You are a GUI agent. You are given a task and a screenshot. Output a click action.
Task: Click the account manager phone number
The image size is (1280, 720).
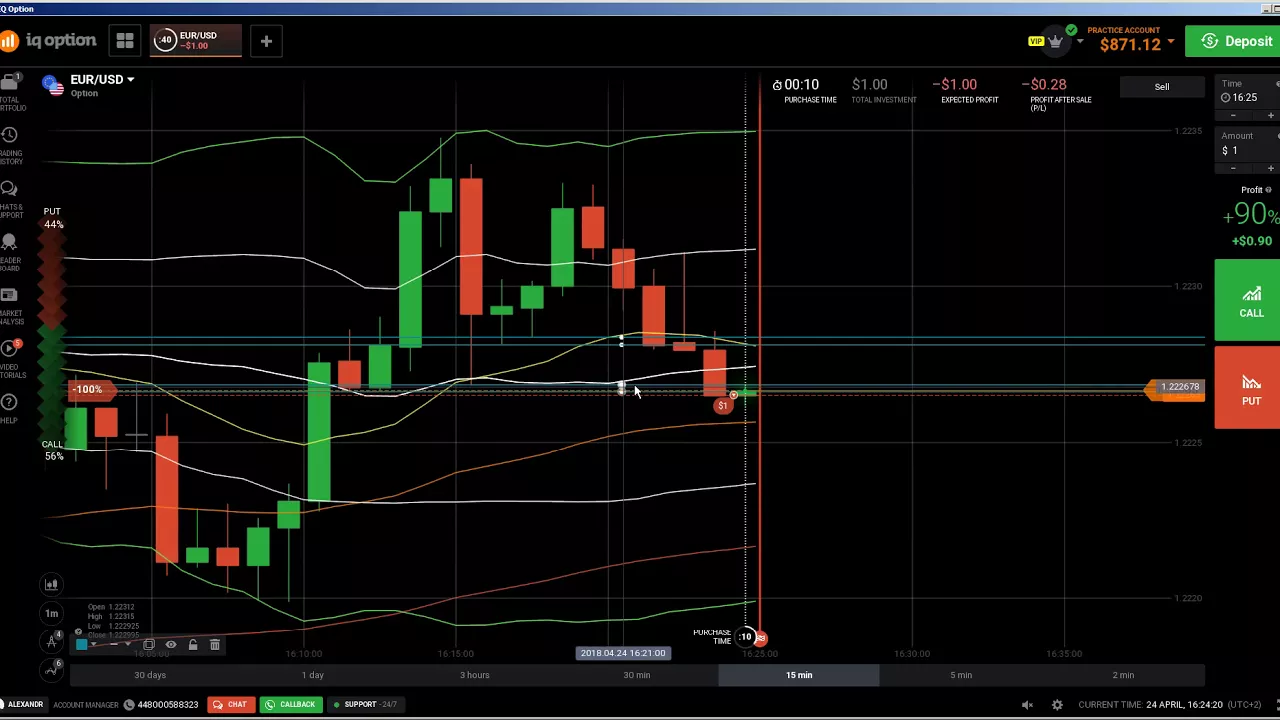[x=168, y=705]
